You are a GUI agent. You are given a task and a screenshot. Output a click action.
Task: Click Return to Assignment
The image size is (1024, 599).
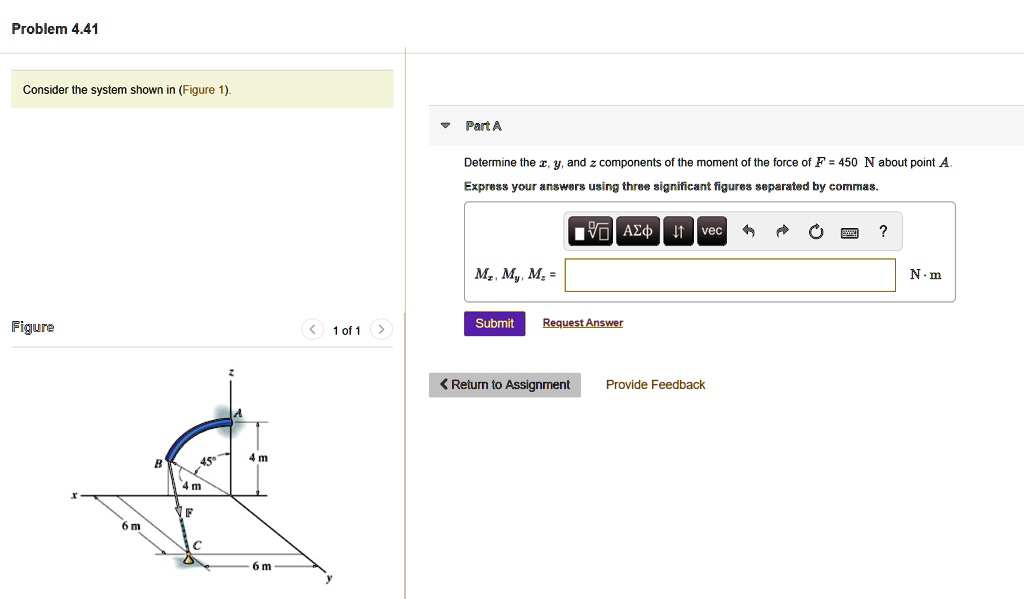click(x=504, y=384)
